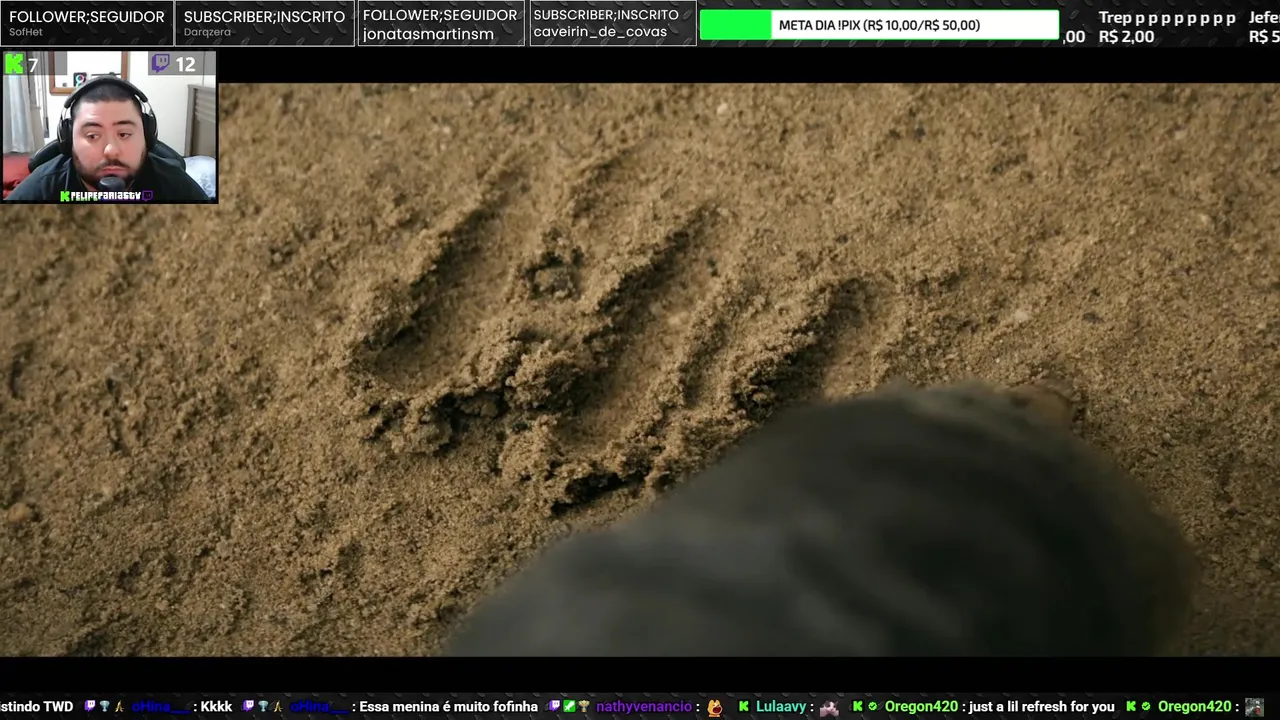Click the streamer webcam thumbnail

point(109,127)
